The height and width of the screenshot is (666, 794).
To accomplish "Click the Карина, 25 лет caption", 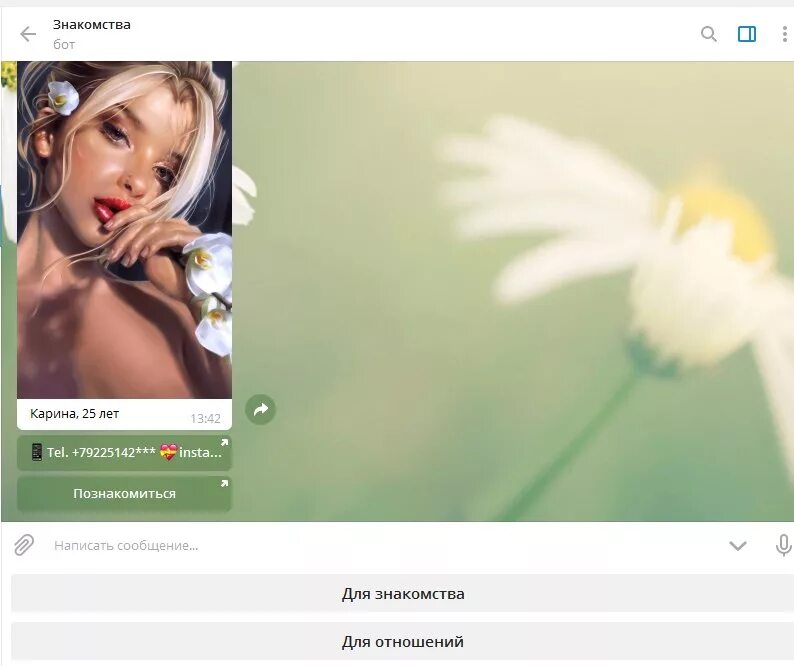I will tap(74, 414).
